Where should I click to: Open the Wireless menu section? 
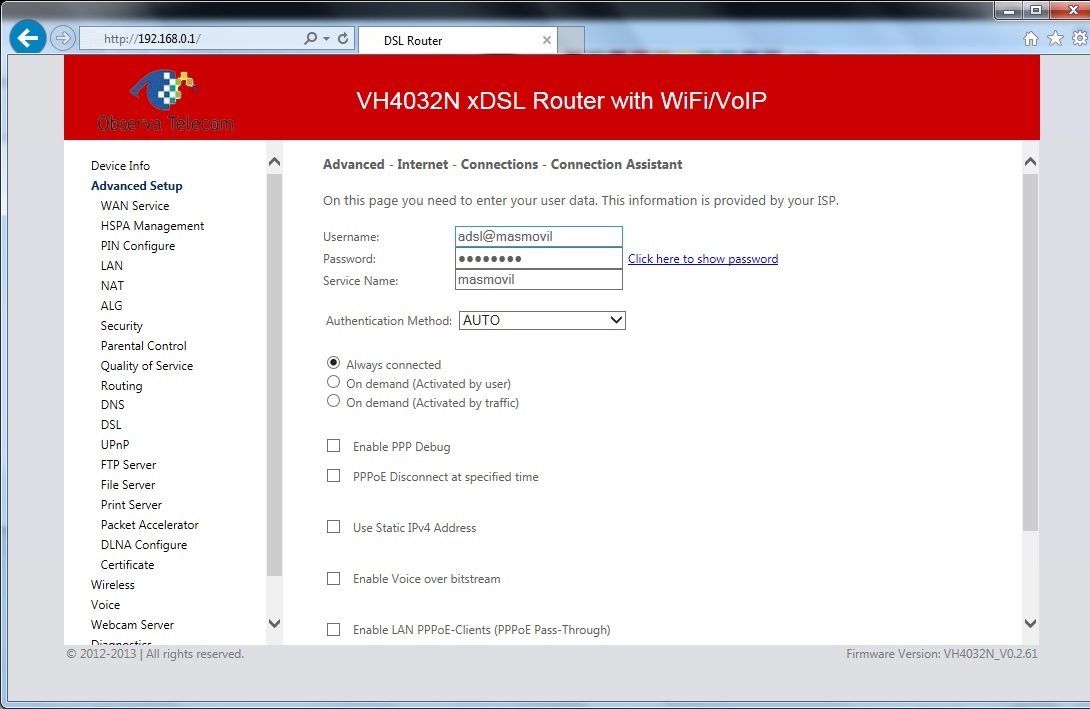[113, 585]
